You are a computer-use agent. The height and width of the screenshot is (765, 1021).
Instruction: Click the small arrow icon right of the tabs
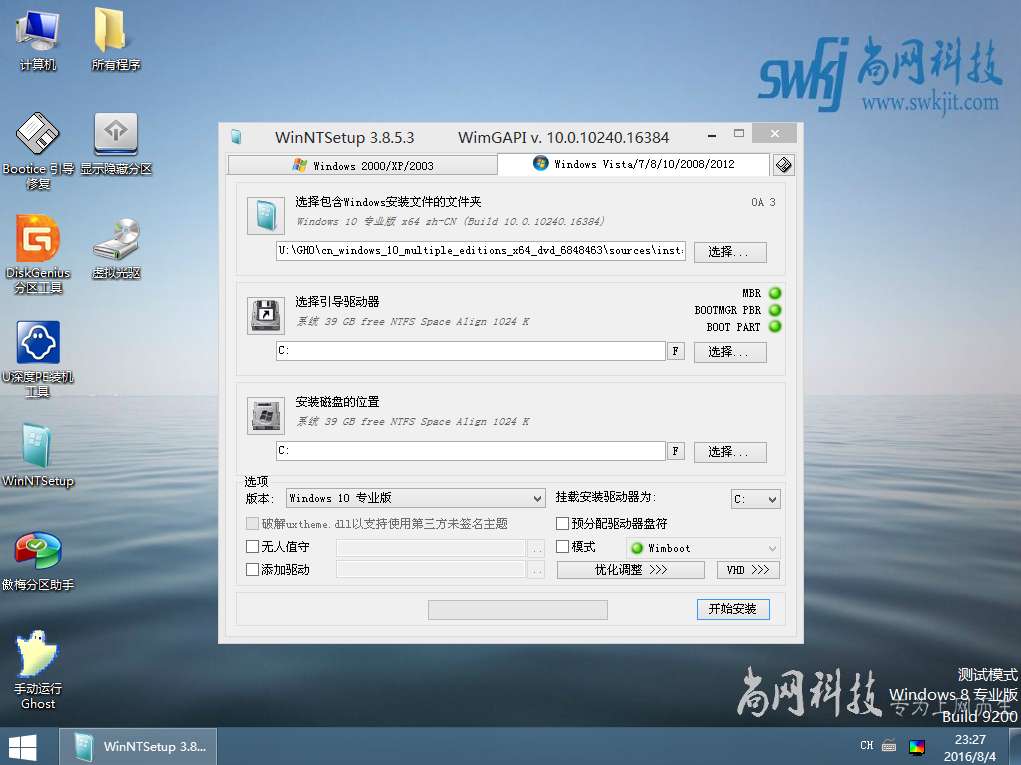pyautogui.click(x=783, y=165)
